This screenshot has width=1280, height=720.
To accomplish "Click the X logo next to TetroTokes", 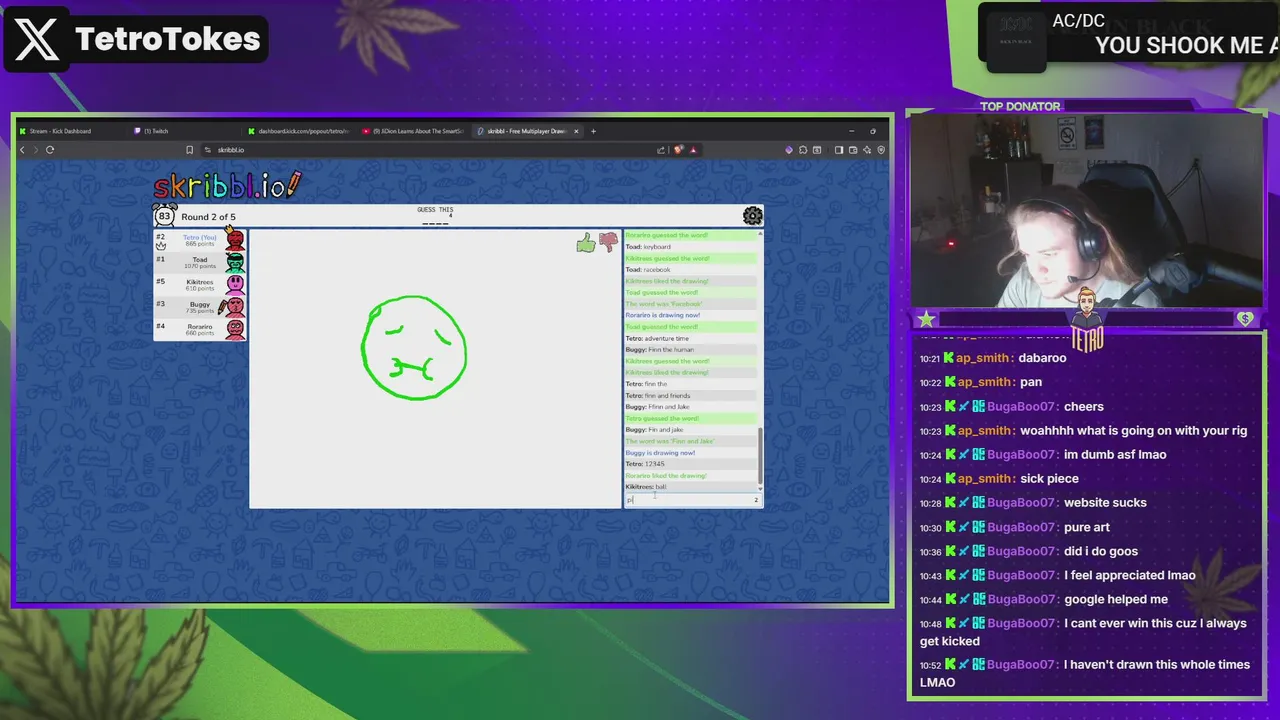I will [37, 40].
